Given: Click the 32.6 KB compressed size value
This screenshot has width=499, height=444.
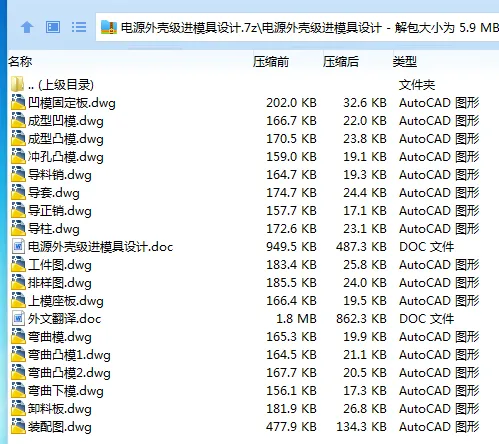Looking at the screenshot, I should (365, 103).
